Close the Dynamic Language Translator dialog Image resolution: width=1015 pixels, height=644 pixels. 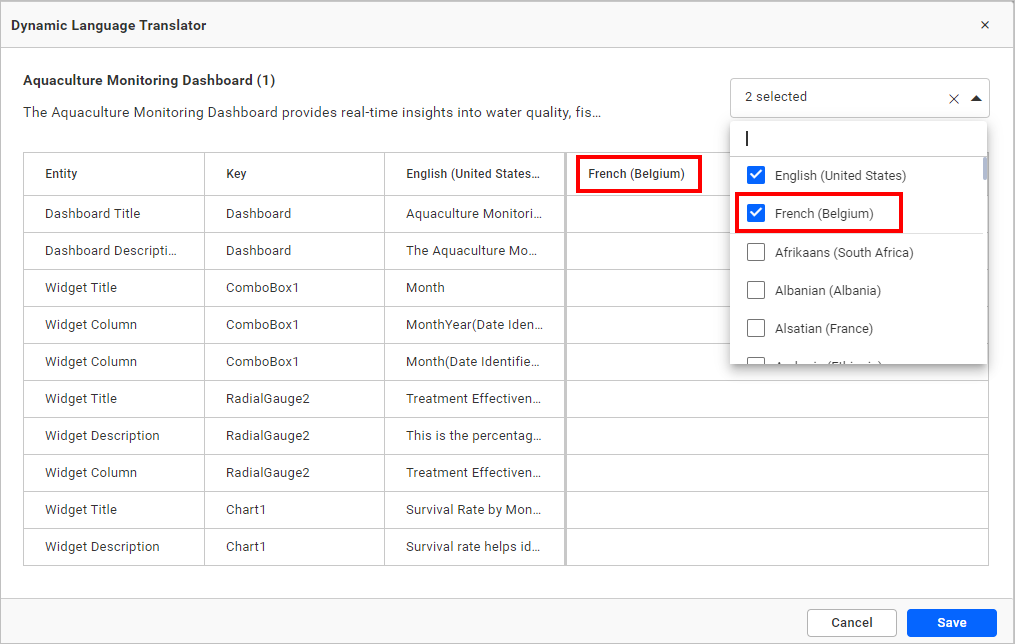[984, 25]
